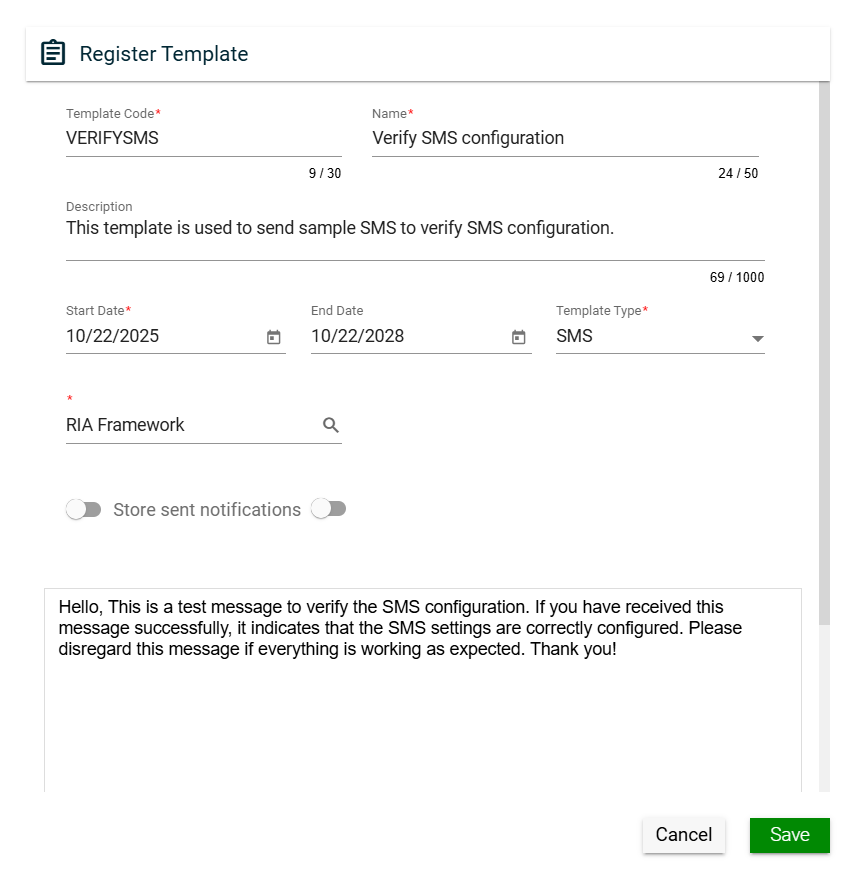
Task: Click the Start Date value 10/22/2025
Action: pos(113,336)
